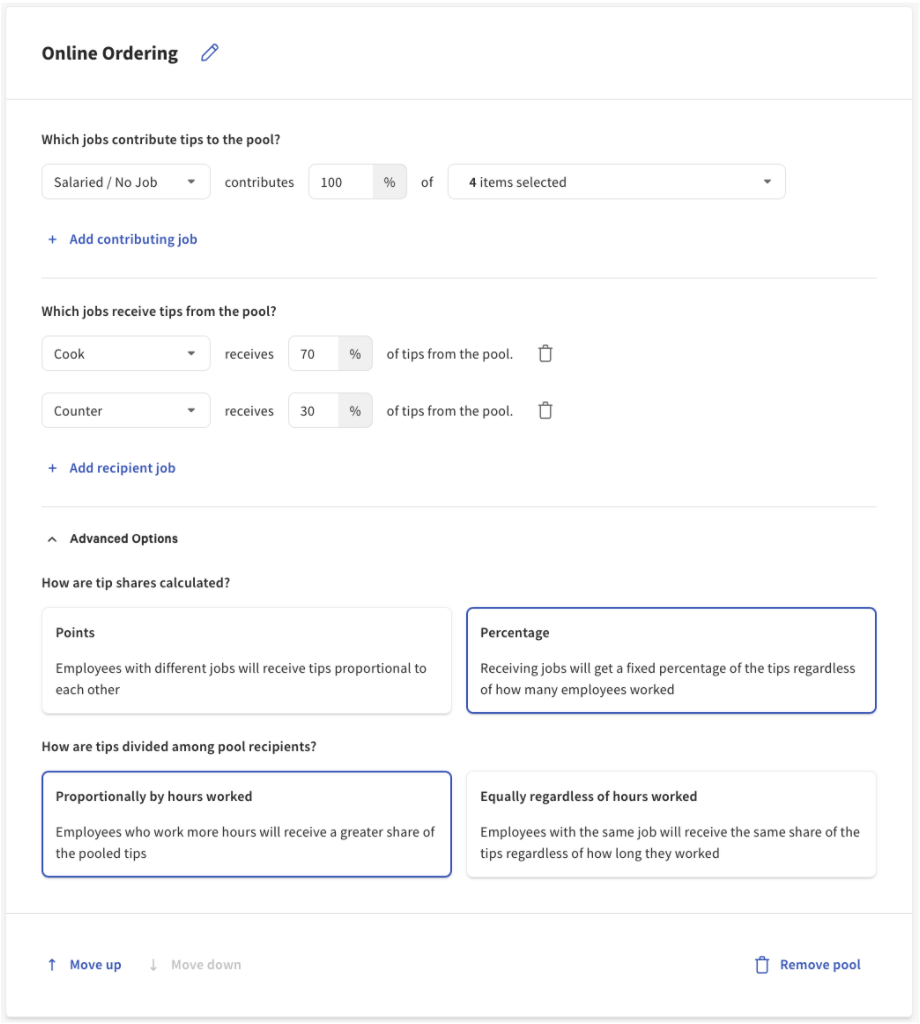Click the down arrow icon for Move down
Viewport: 920px width, 1024px height.
[153, 965]
